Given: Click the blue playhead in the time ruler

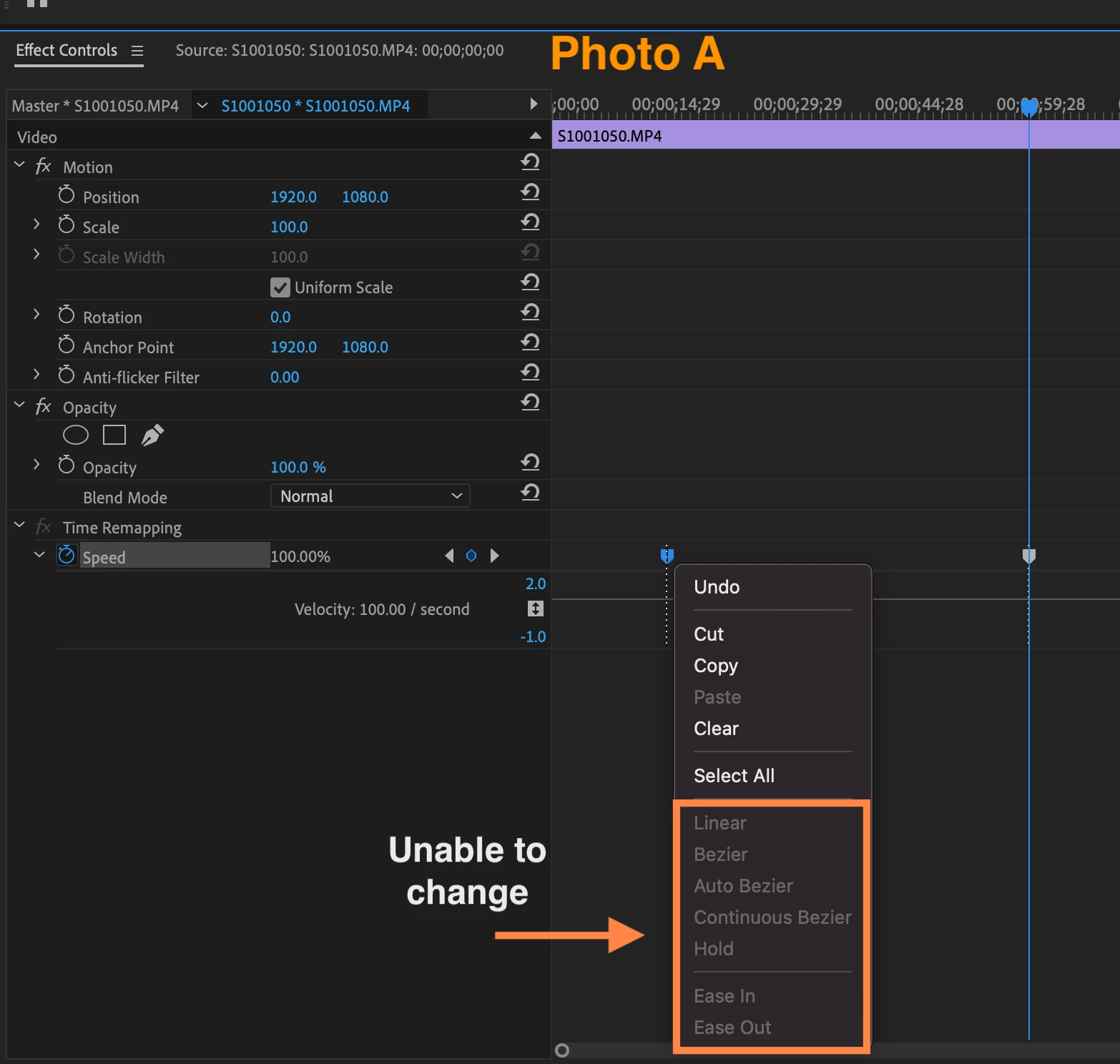Looking at the screenshot, I should point(1029,107).
